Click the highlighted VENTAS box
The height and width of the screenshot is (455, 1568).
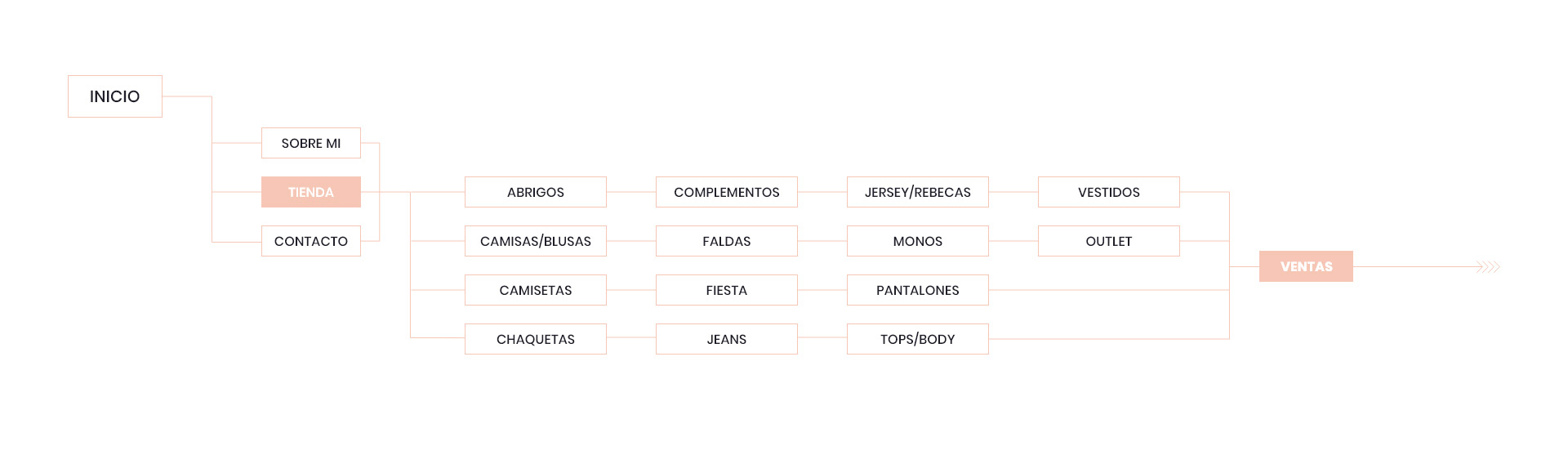1306,266
